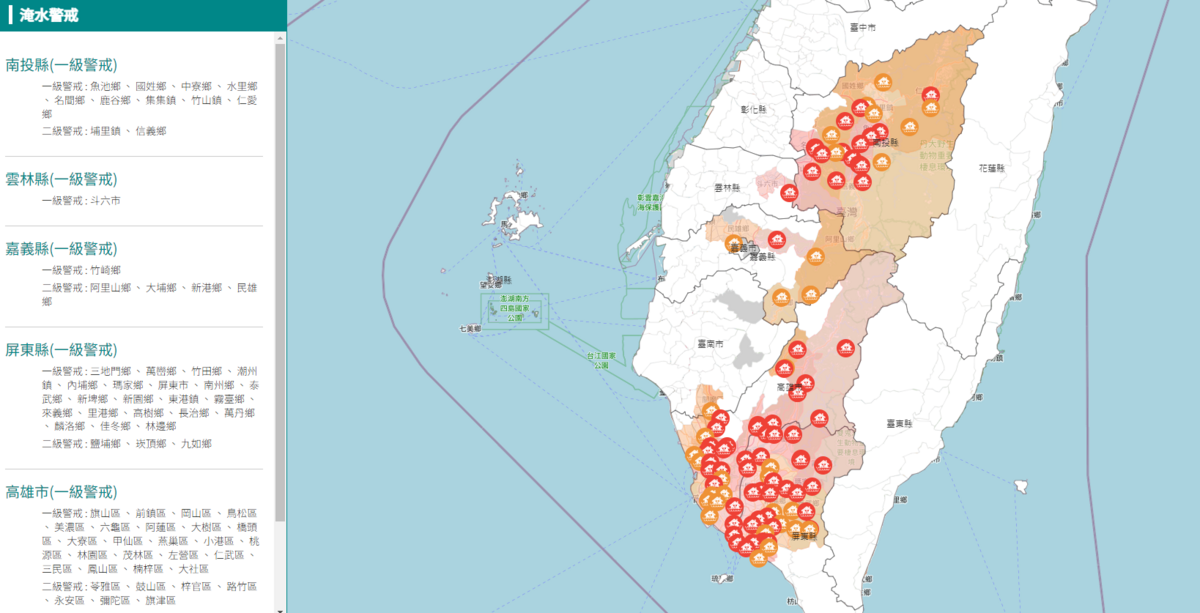Click the 雲林縣 label on the map
The width and height of the screenshot is (1200, 613).
point(728,188)
